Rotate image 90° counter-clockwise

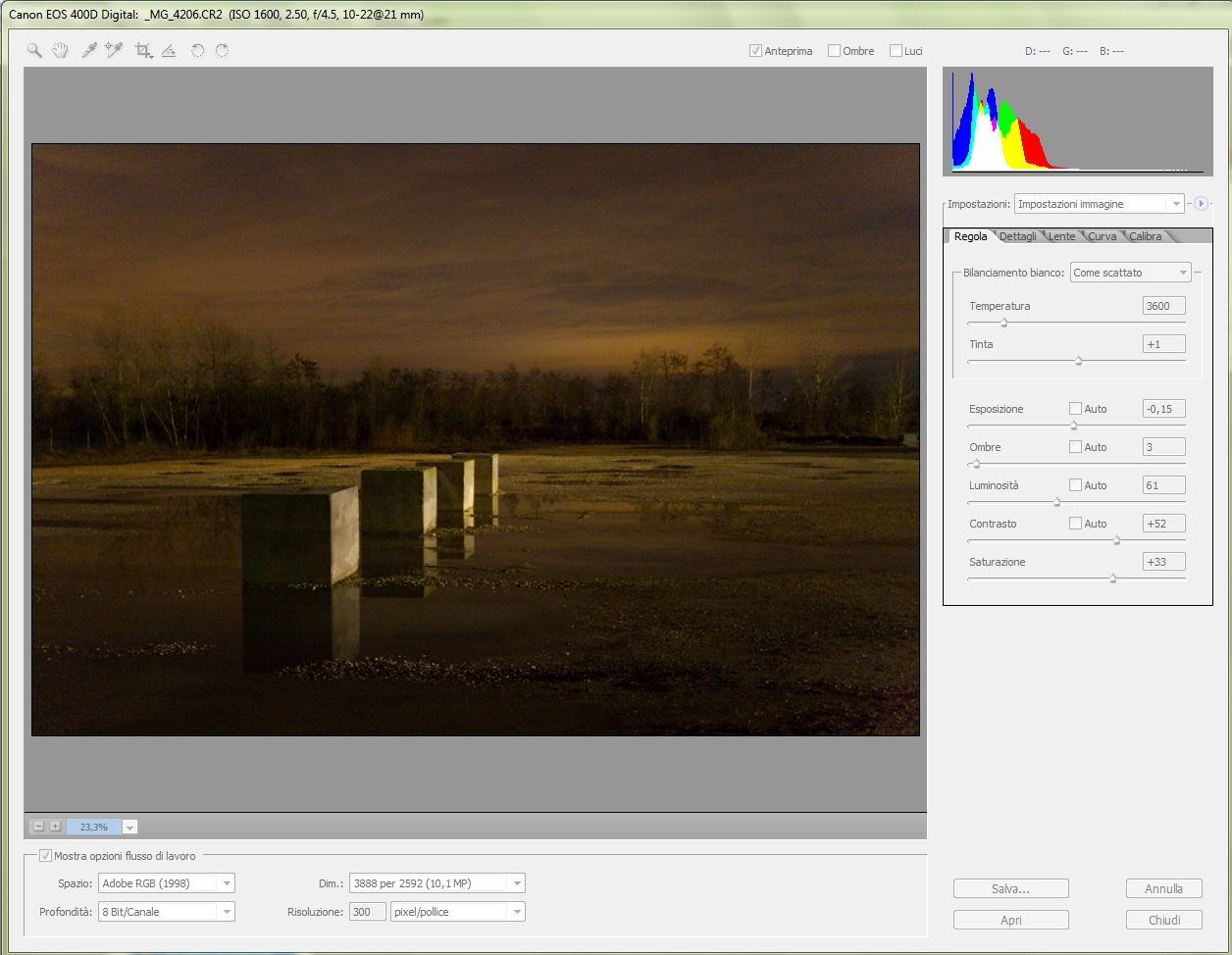(x=197, y=51)
